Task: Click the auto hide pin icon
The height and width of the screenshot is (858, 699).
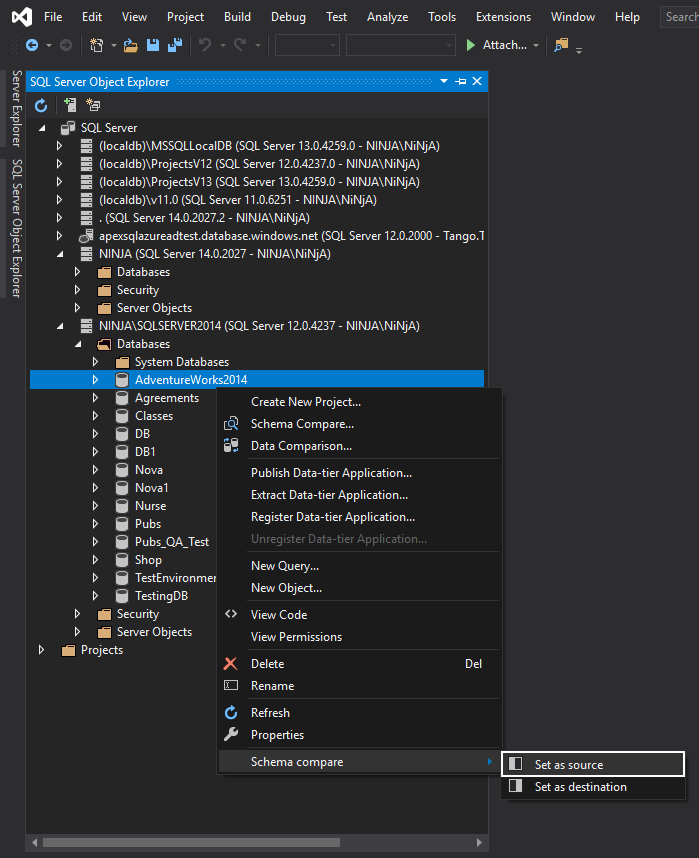Action: tap(461, 82)
